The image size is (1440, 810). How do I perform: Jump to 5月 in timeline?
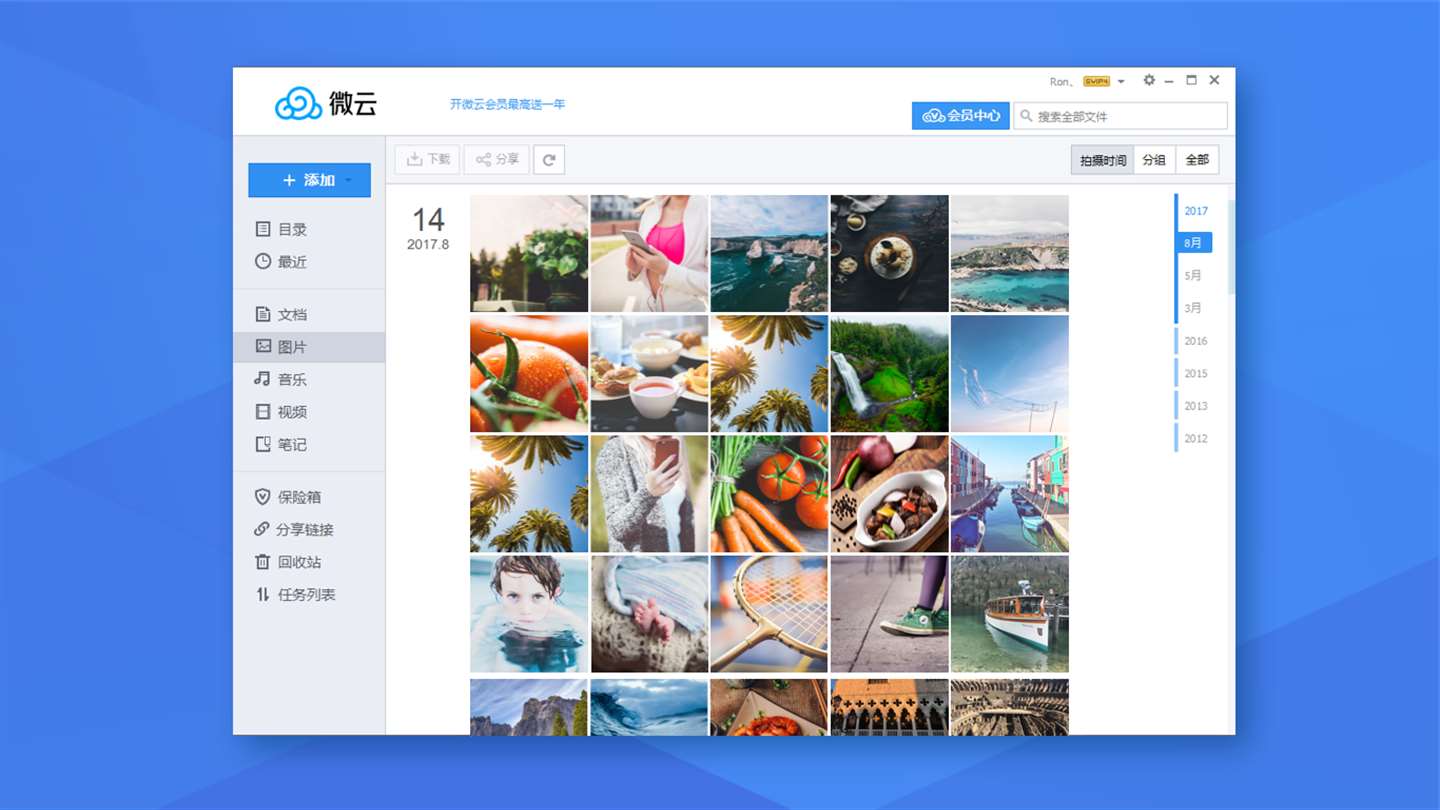tap(1193, 275)
